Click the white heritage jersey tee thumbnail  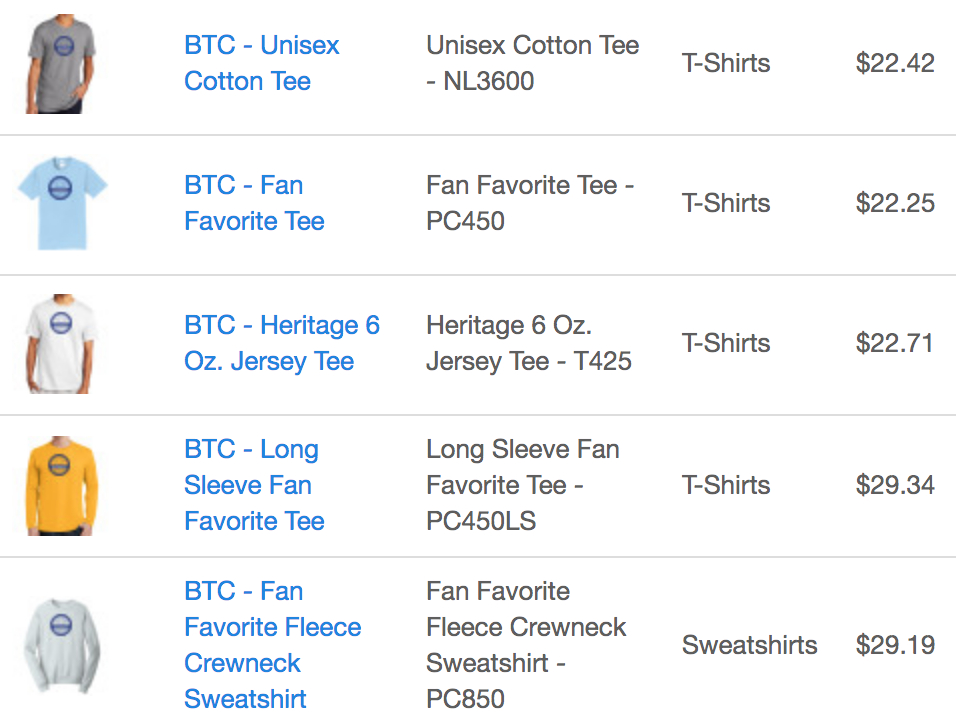[62, 343]
